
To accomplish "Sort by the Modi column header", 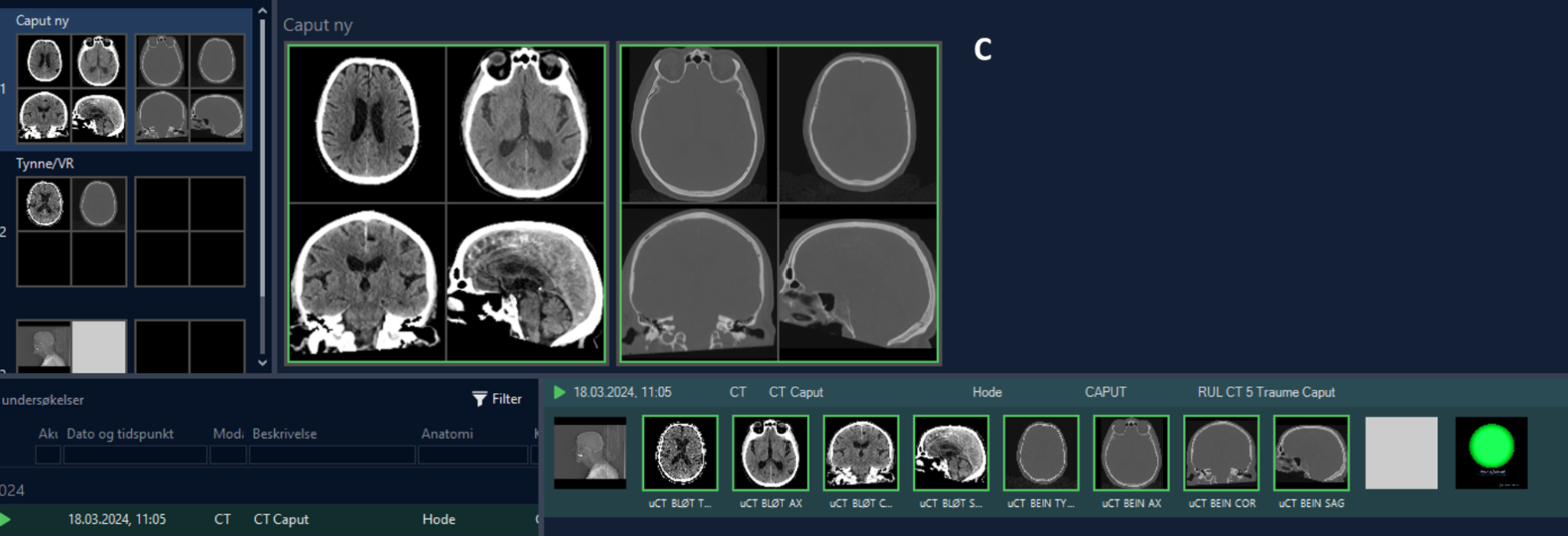I will 227,433.
